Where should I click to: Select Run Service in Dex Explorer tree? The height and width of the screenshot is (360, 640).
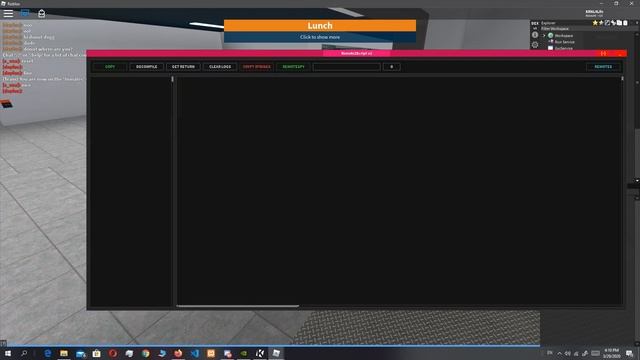point(564,42)
